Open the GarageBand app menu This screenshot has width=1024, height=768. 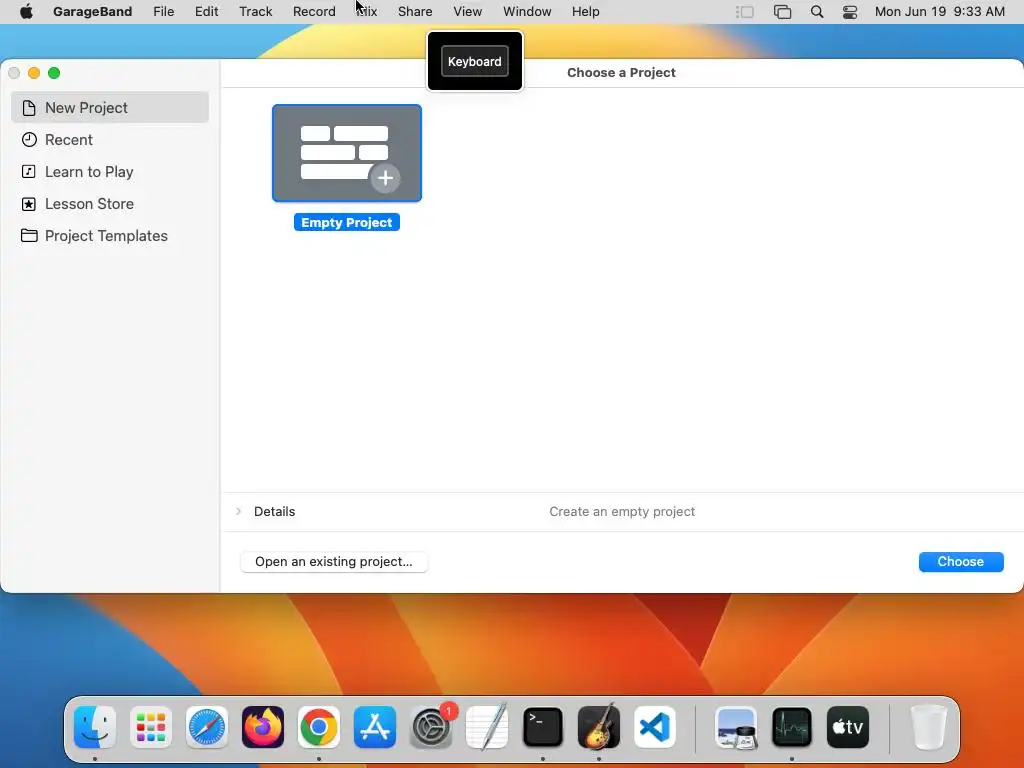point(93,12)
